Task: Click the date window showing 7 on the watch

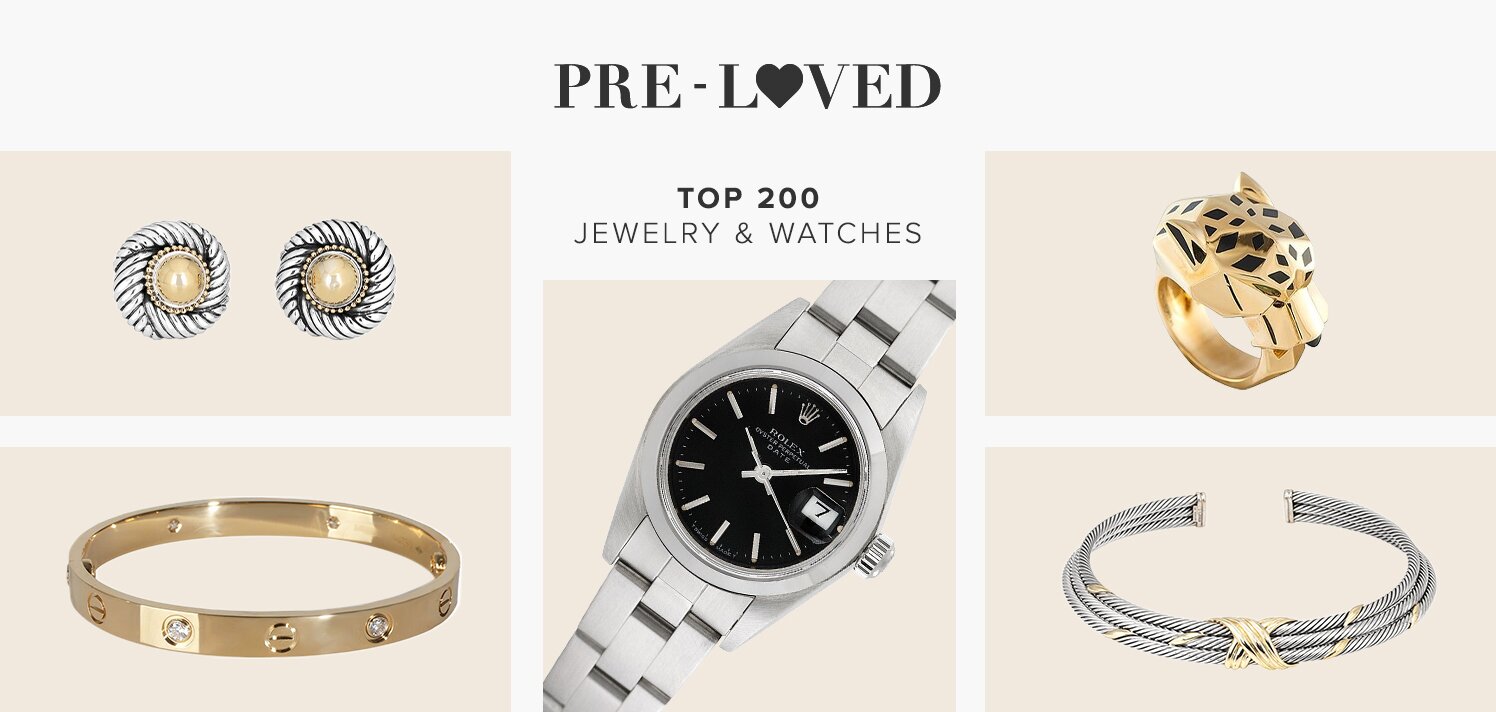Action: [819, 512]
